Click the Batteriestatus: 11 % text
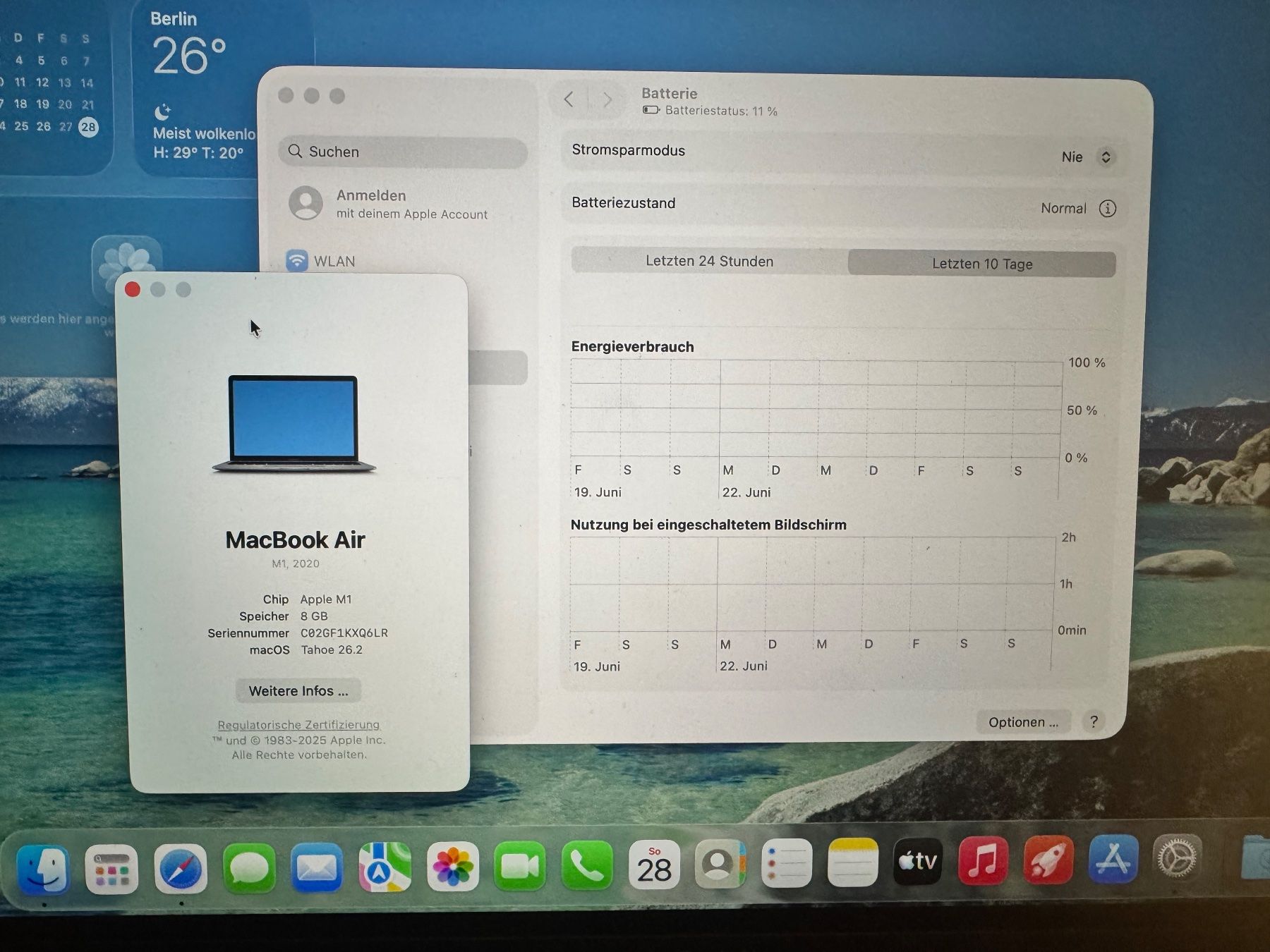This screenshot has width=1270, height=952. (x=721, y=111)
